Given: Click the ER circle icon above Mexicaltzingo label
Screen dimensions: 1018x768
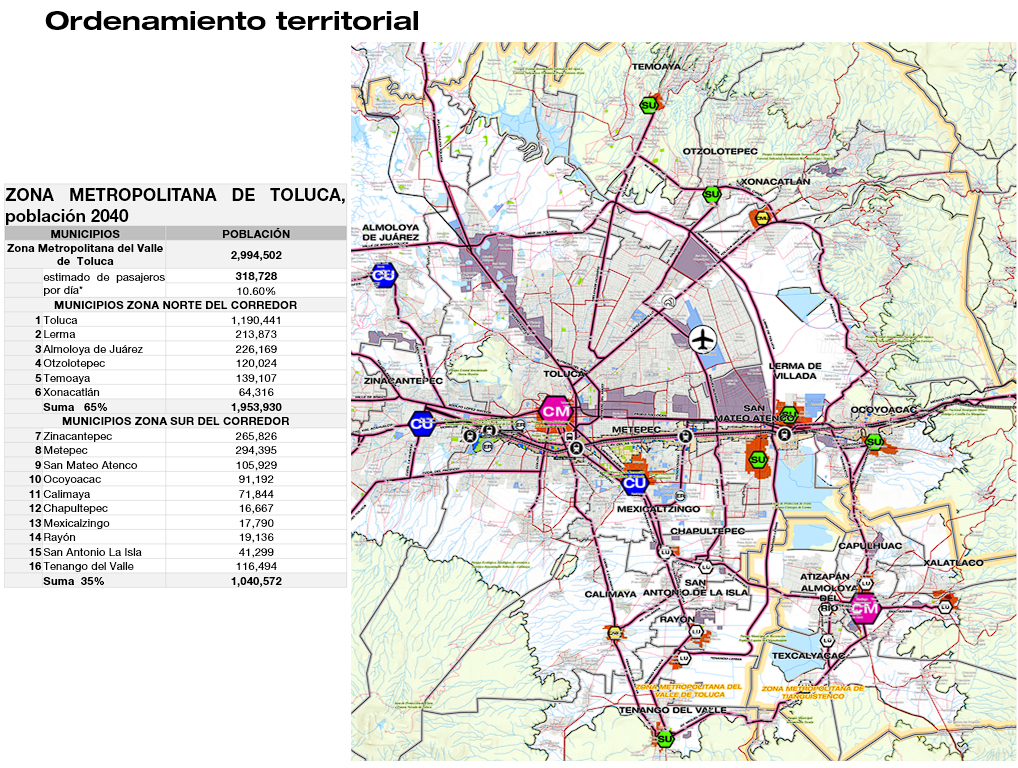Looking at the screenshot, I should pyautogui.click(x=680, y=497).
